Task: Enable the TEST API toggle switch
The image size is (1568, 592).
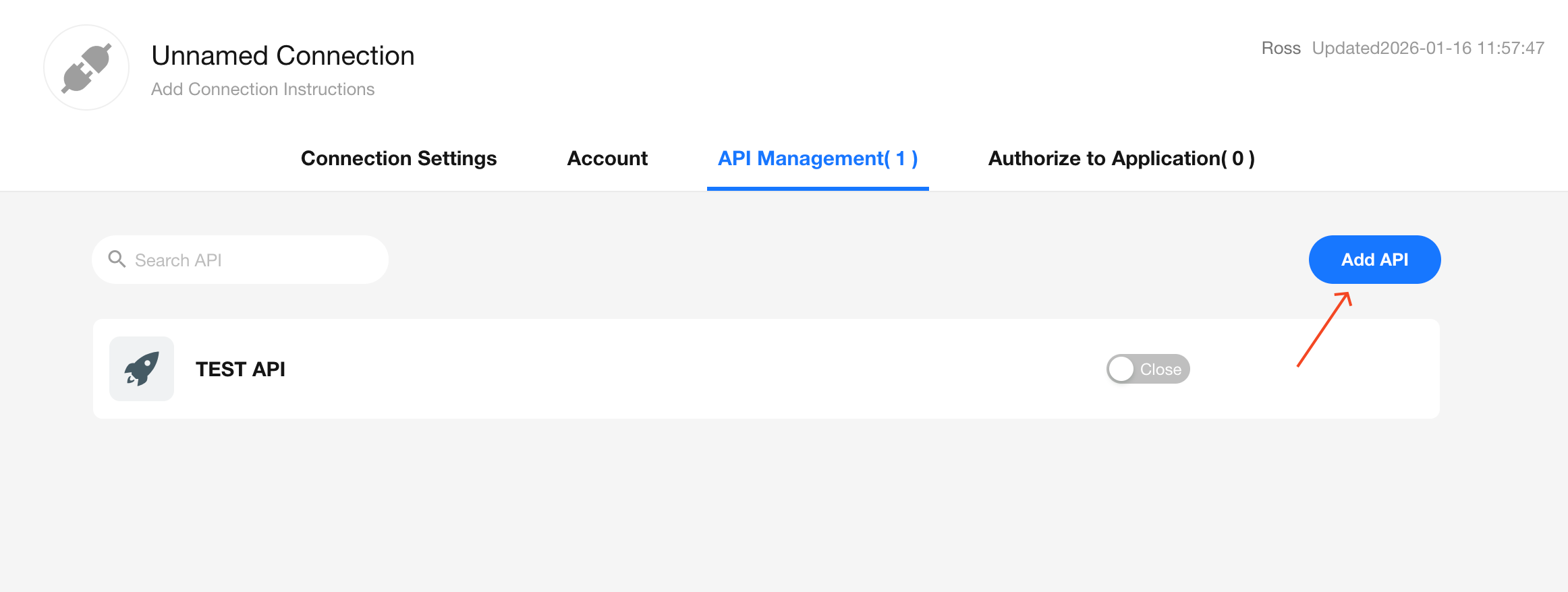Action: [1148, 369]
